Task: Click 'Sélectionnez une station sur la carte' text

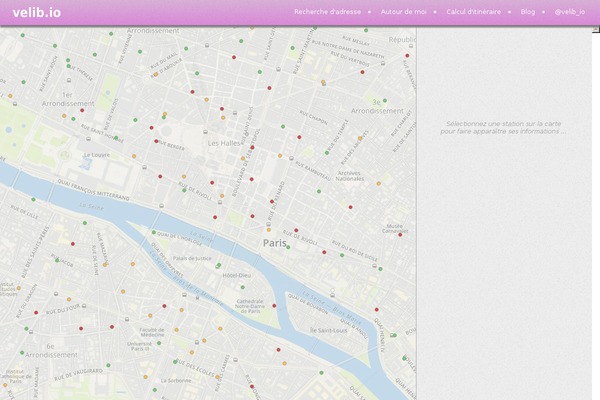Action: (504, 124)
